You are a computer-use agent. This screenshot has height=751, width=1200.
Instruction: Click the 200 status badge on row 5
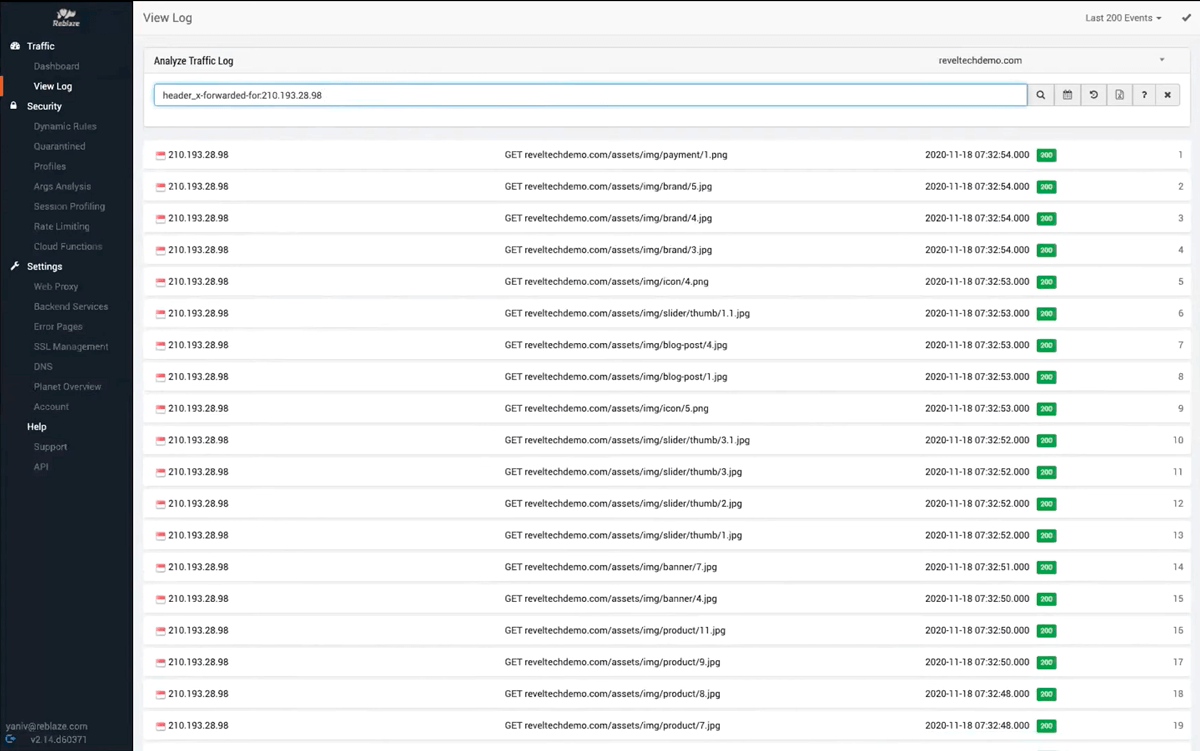point(1046,282)
